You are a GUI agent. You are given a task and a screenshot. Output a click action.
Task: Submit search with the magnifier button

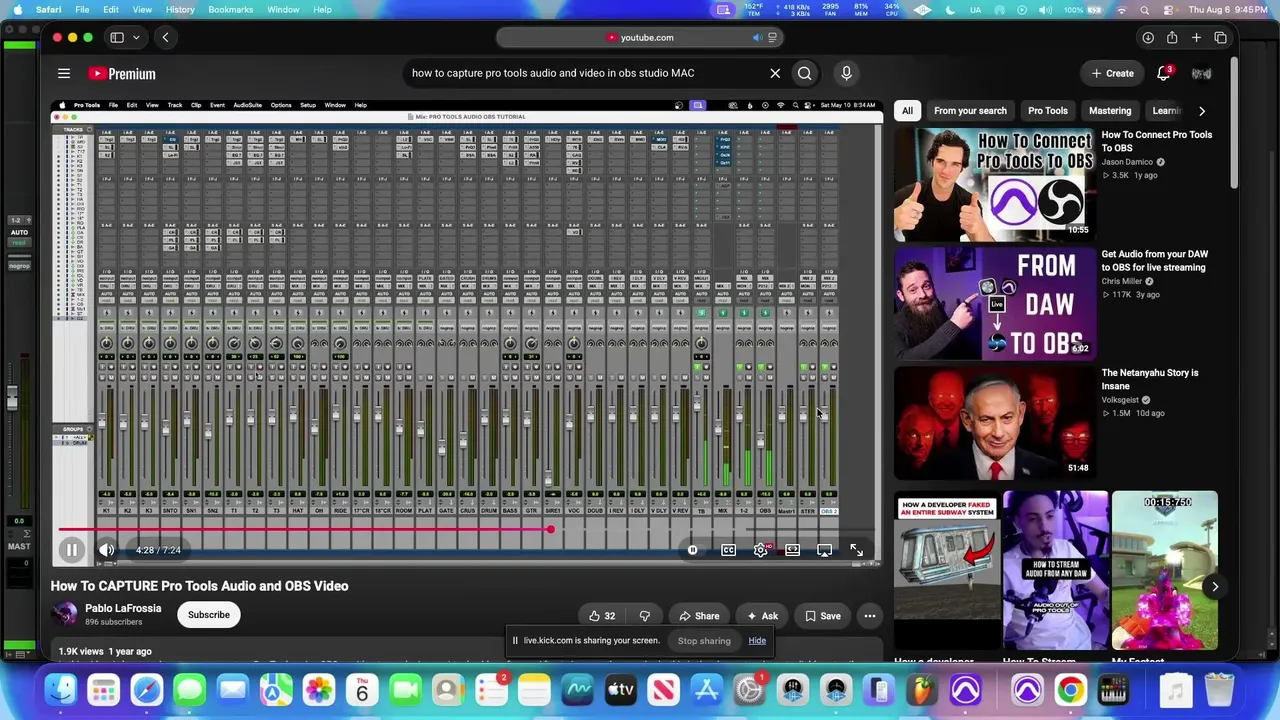[805, 73]
